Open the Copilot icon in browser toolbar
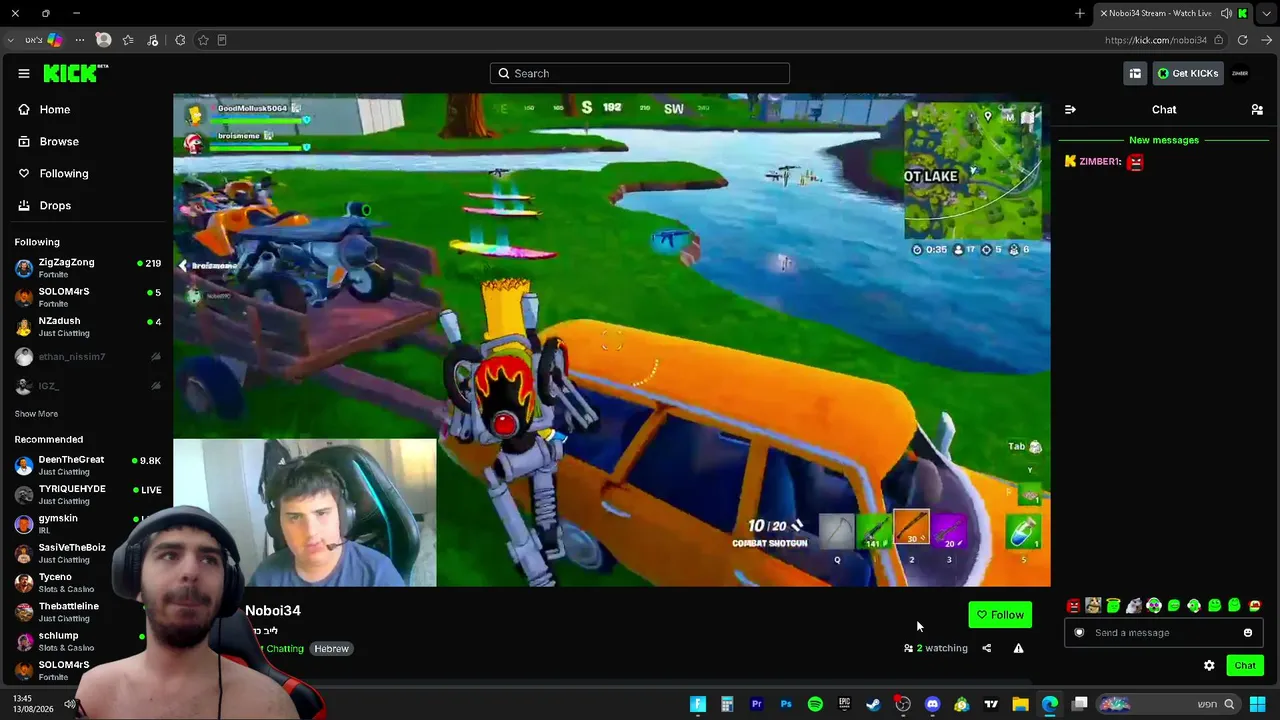This screenshot has height=720, width=1280. click(x=55, y=40)
